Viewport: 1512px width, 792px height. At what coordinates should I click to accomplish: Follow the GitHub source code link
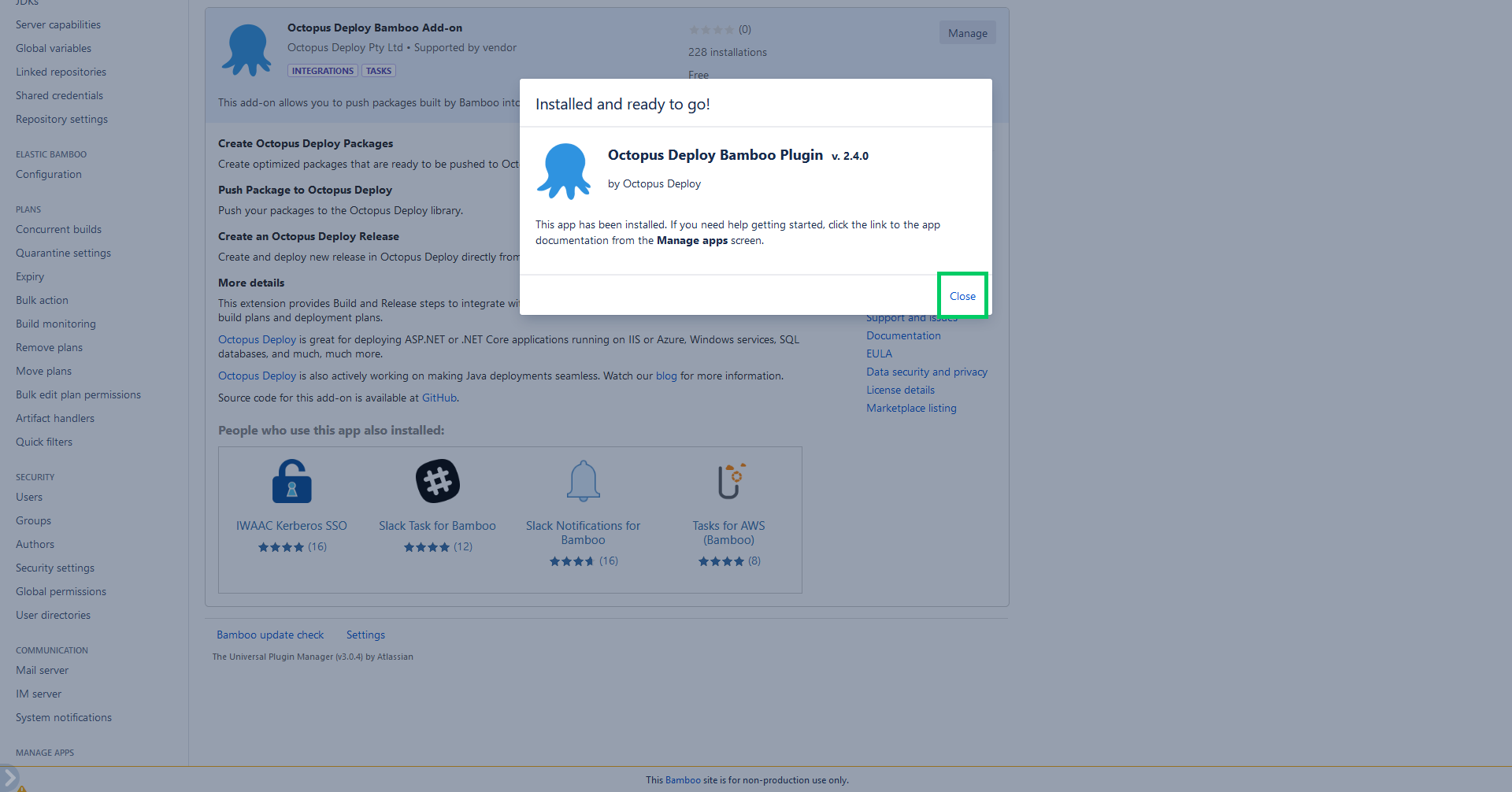(439, 398)
